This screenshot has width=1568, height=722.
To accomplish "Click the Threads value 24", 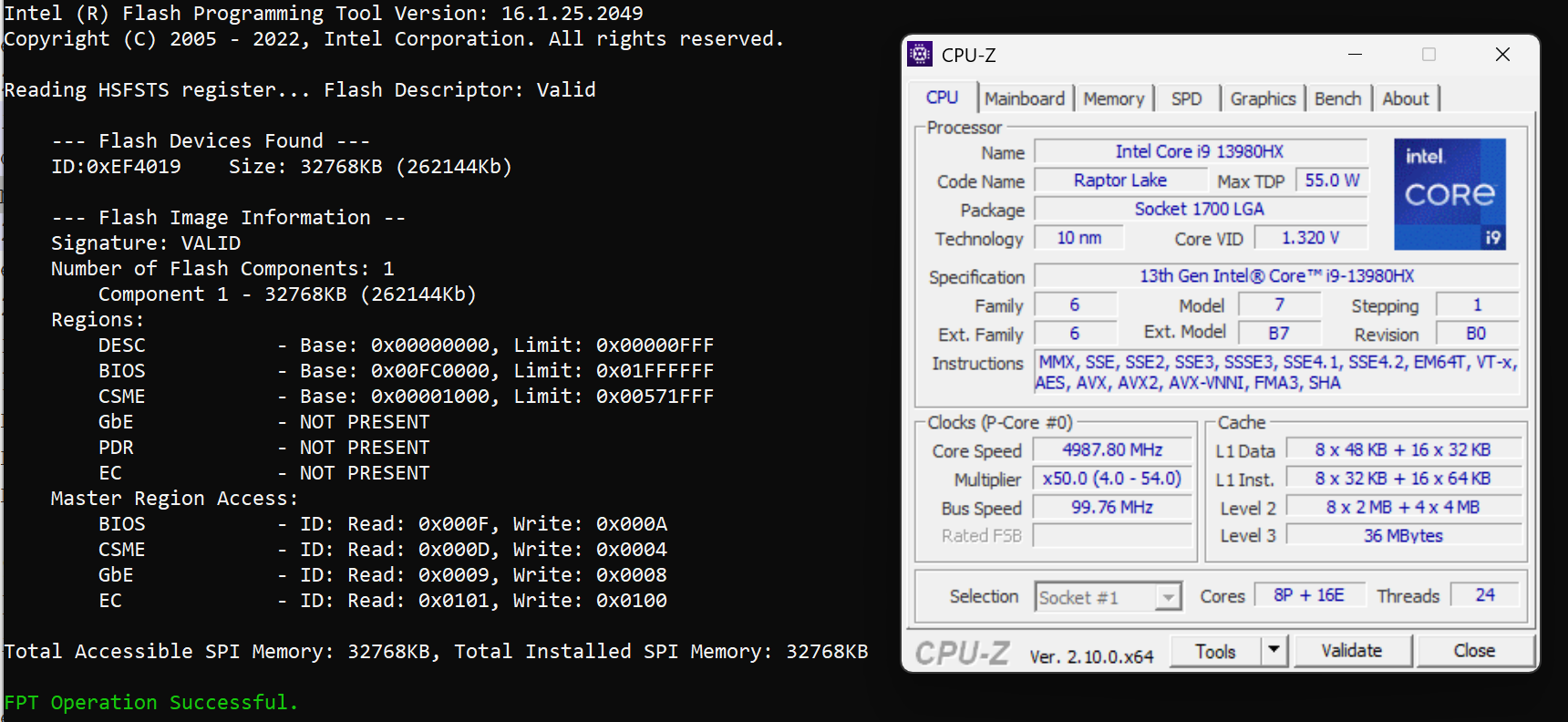I will pyautogui.click(x=1484, y=594).
